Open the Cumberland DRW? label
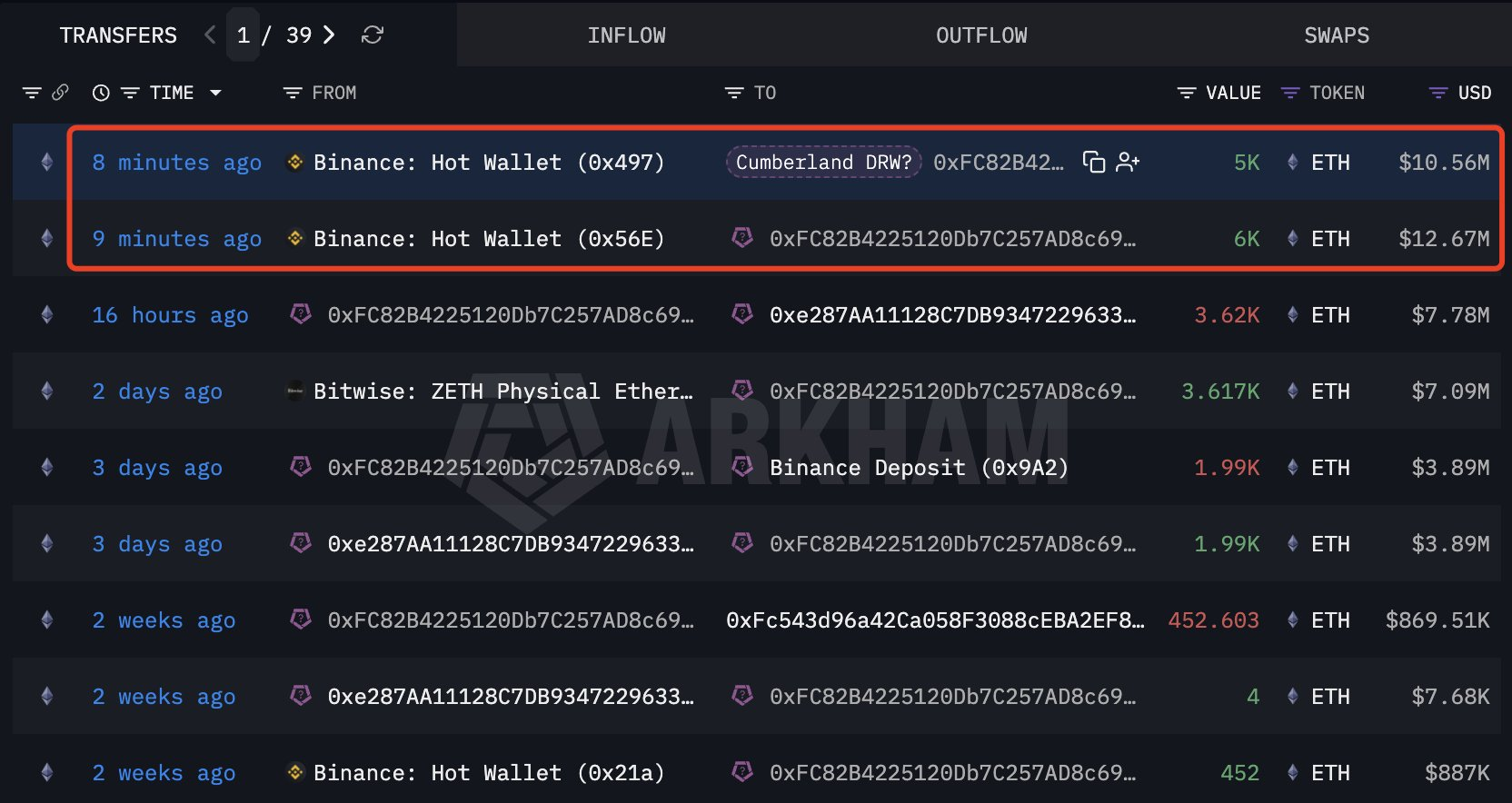 tap(823, 163)
